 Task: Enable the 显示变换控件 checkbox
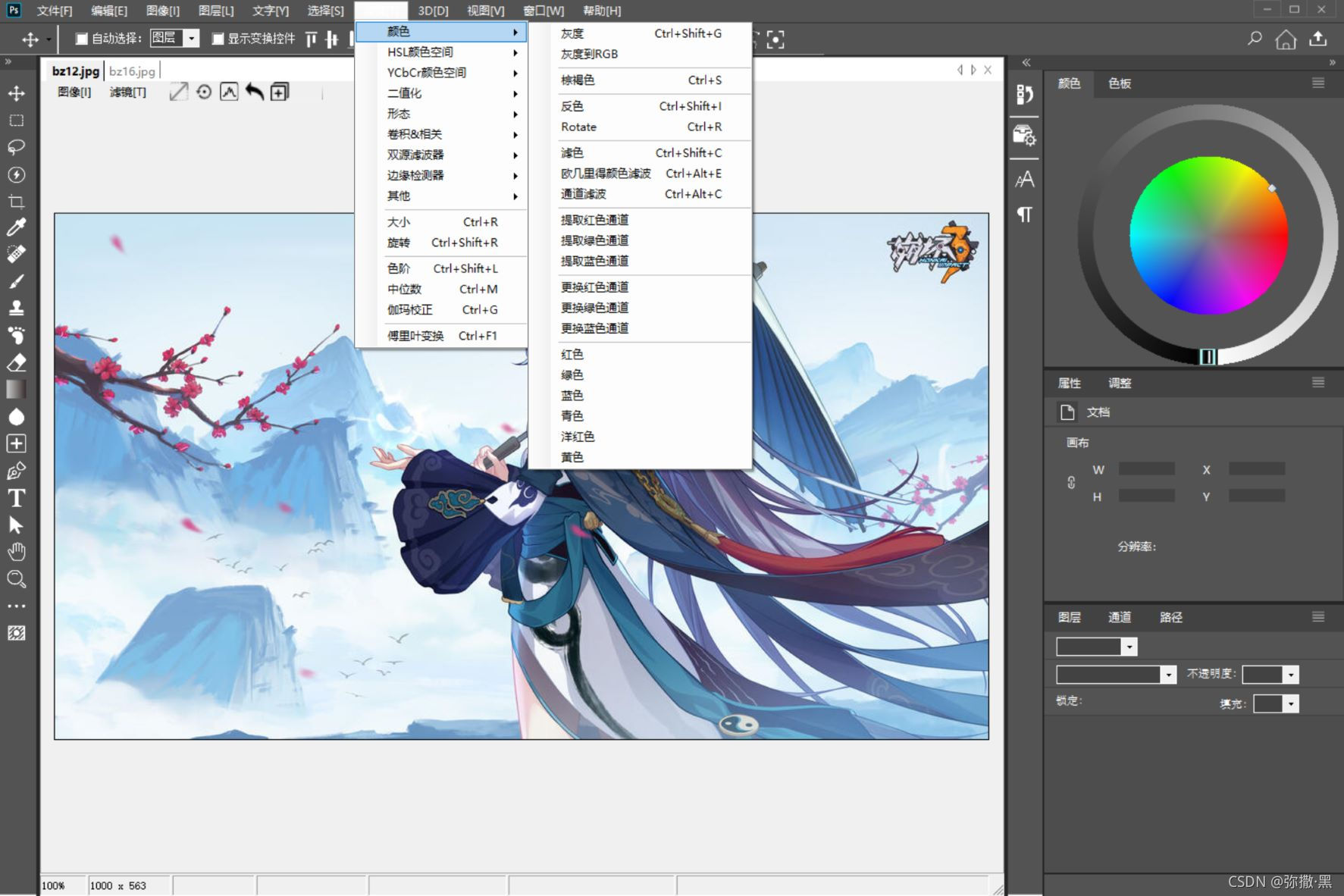218,39
